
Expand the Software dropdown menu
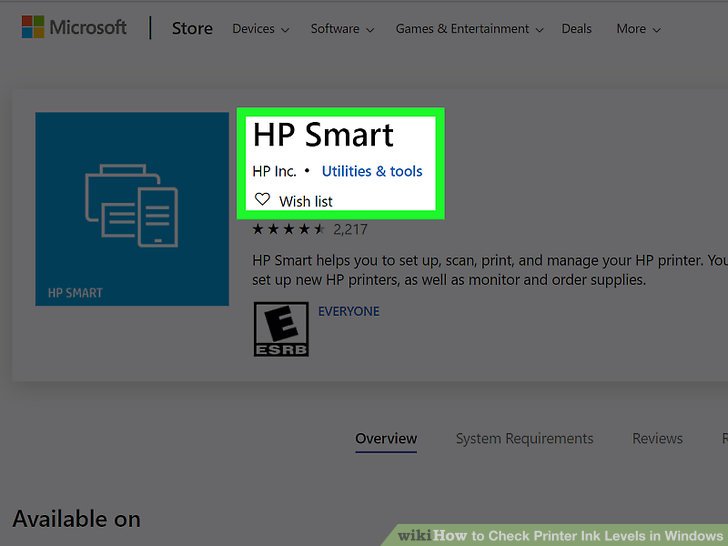pos(342,29)
